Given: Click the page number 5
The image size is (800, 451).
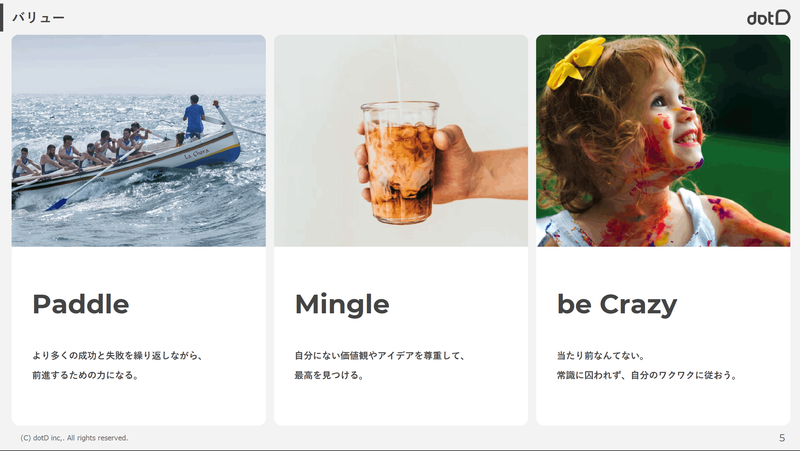Looking at the screenshot, I should [x=782, y=438].
